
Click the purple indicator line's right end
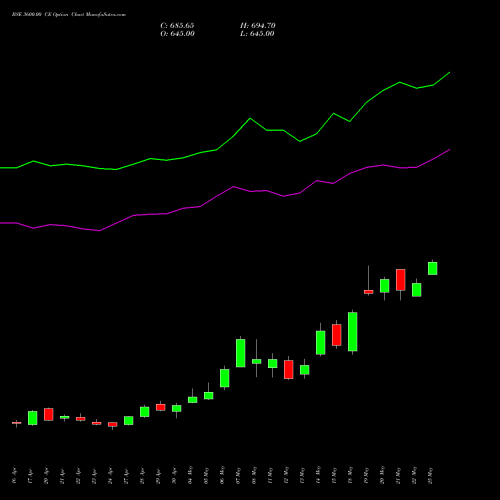click(449, 150)
